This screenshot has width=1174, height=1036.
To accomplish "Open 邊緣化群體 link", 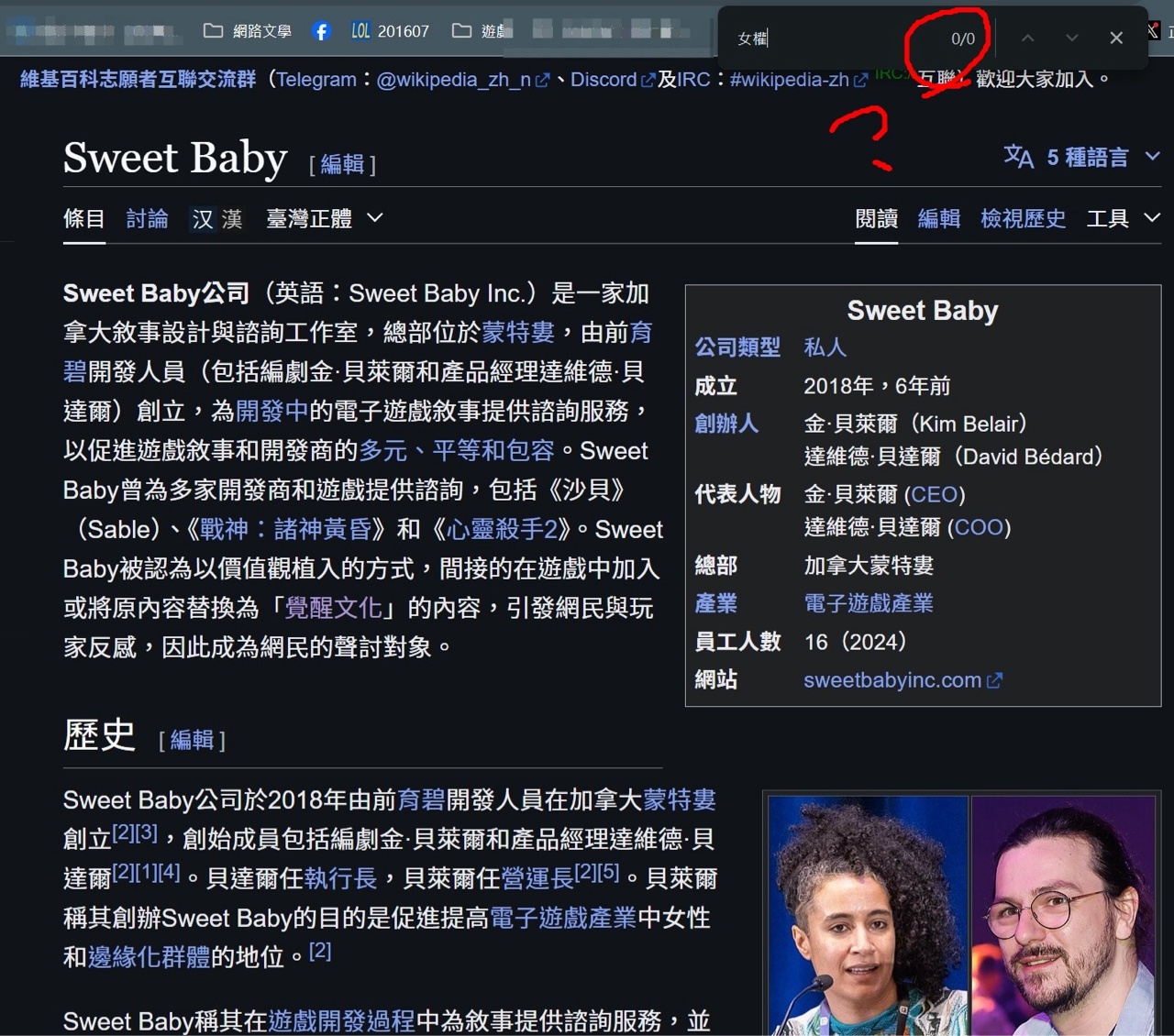I will [150, 957].
